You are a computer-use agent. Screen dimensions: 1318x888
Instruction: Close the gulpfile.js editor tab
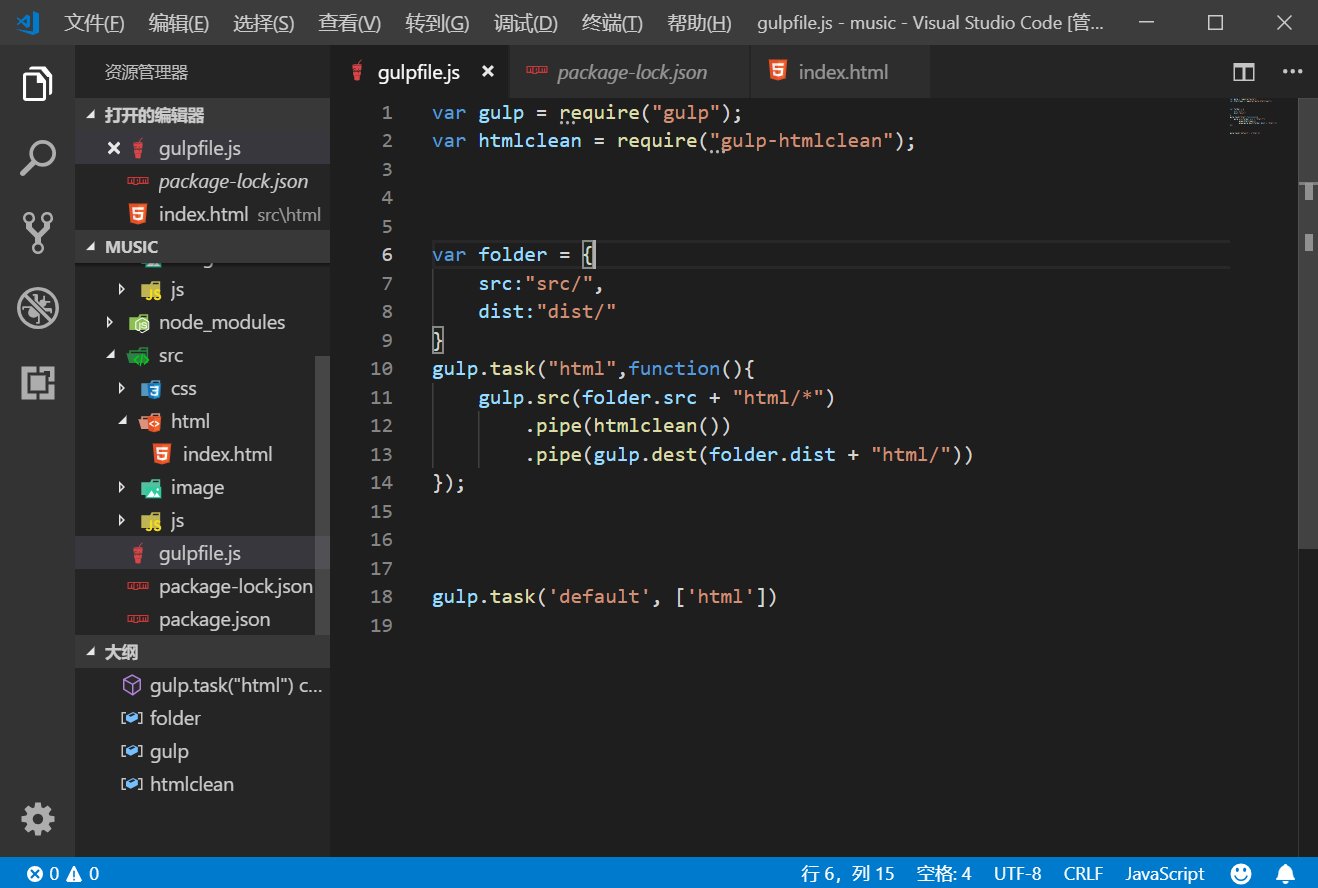[x=488, y=72]
